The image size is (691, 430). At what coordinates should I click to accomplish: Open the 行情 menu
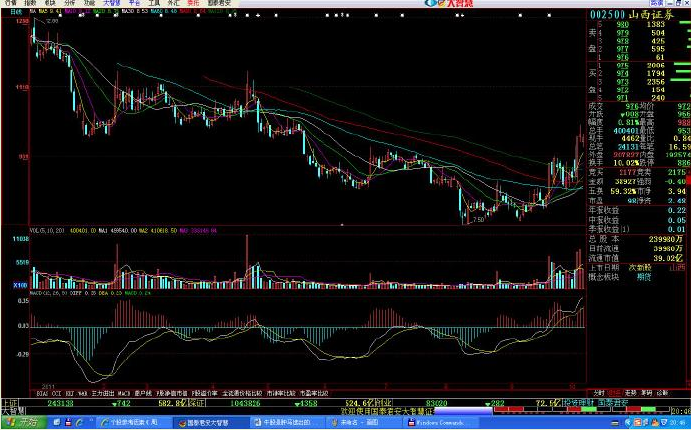point(10,3)
